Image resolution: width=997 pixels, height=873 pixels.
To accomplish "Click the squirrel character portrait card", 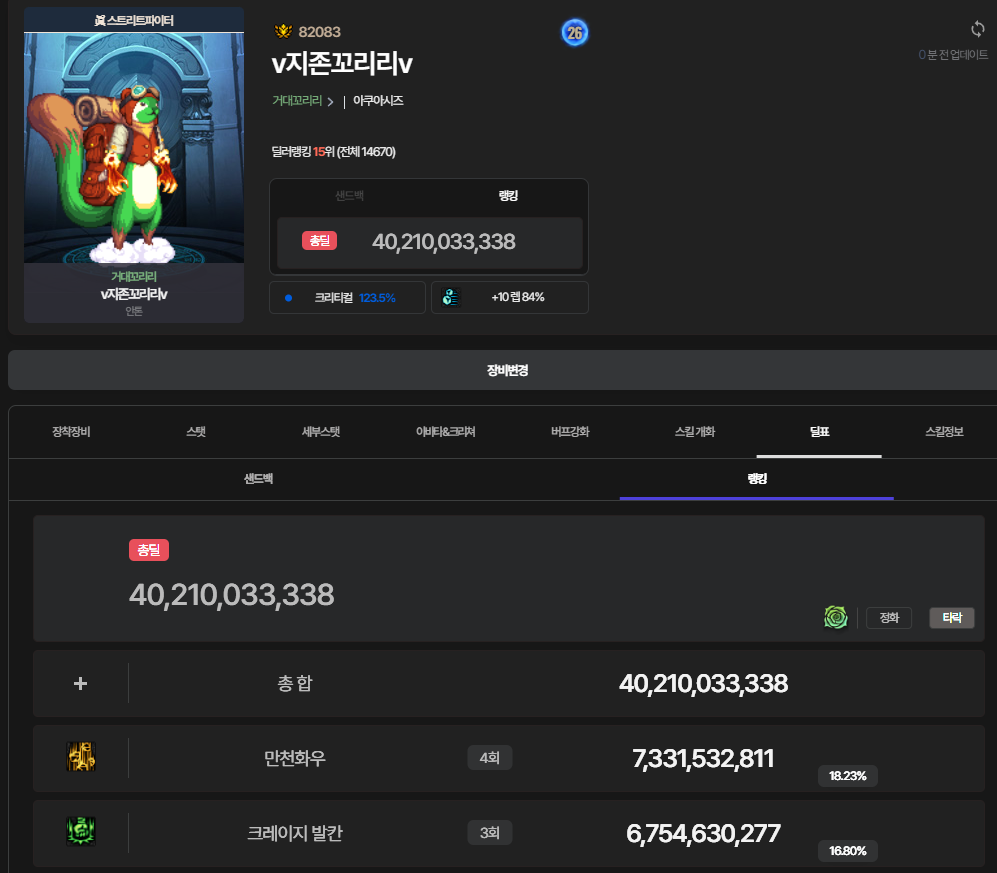I will pos(134,165).
